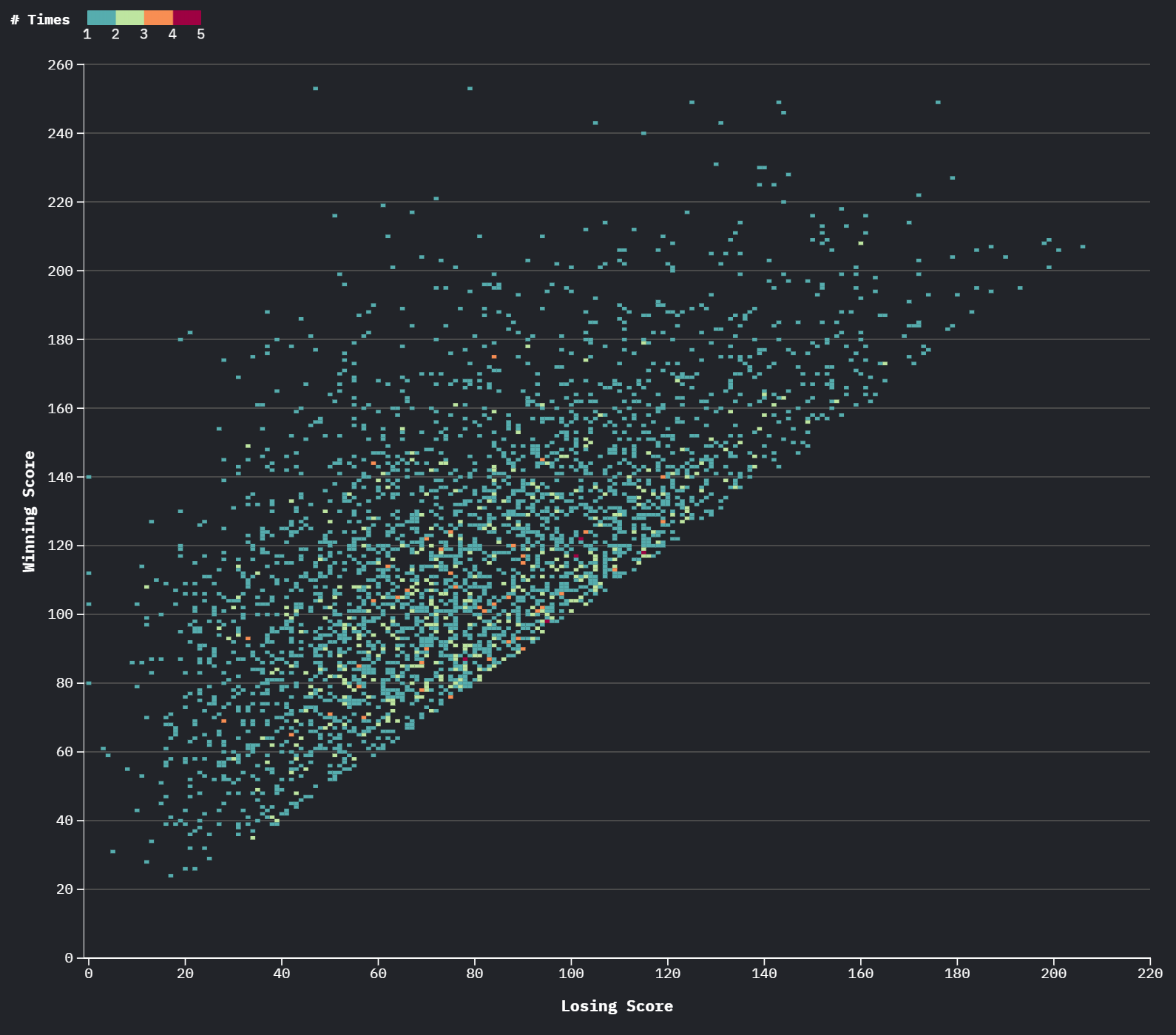
Task: Click the orange legend swatch
Action: [x=158, y=18]
